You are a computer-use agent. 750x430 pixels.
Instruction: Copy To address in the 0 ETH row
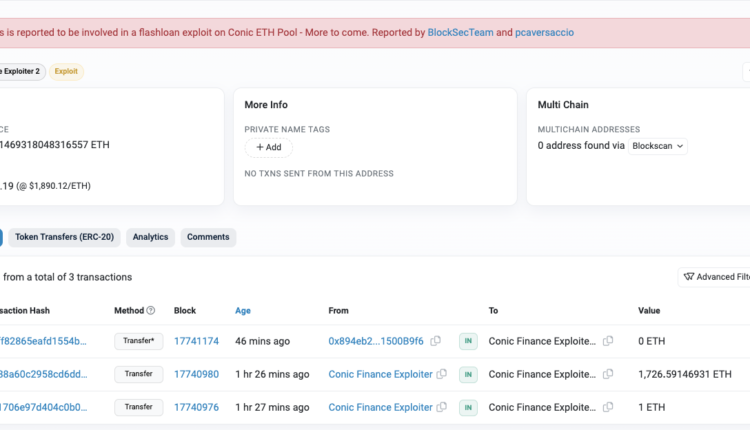608,341
